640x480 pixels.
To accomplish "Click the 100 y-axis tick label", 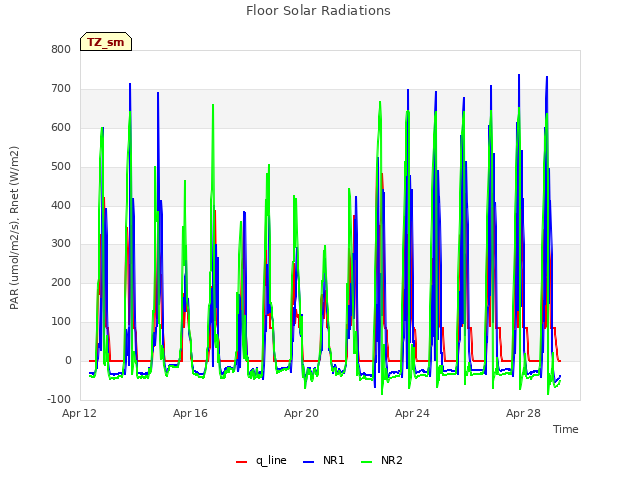I will (61, 322).
